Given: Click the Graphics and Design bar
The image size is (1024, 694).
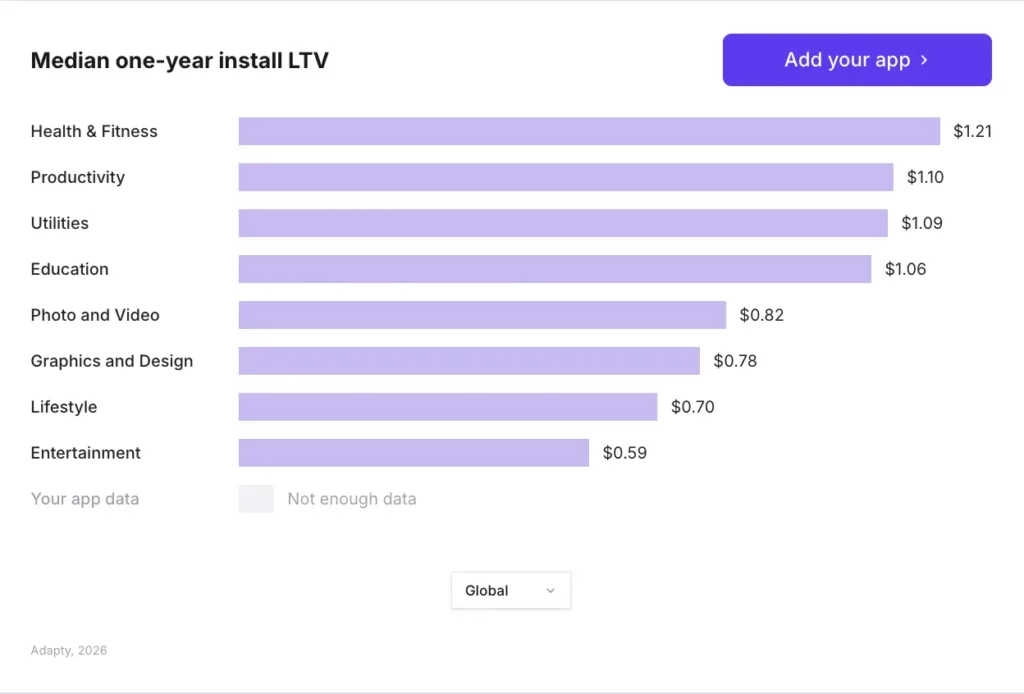Looking at the screenshot, I should 469,361.
